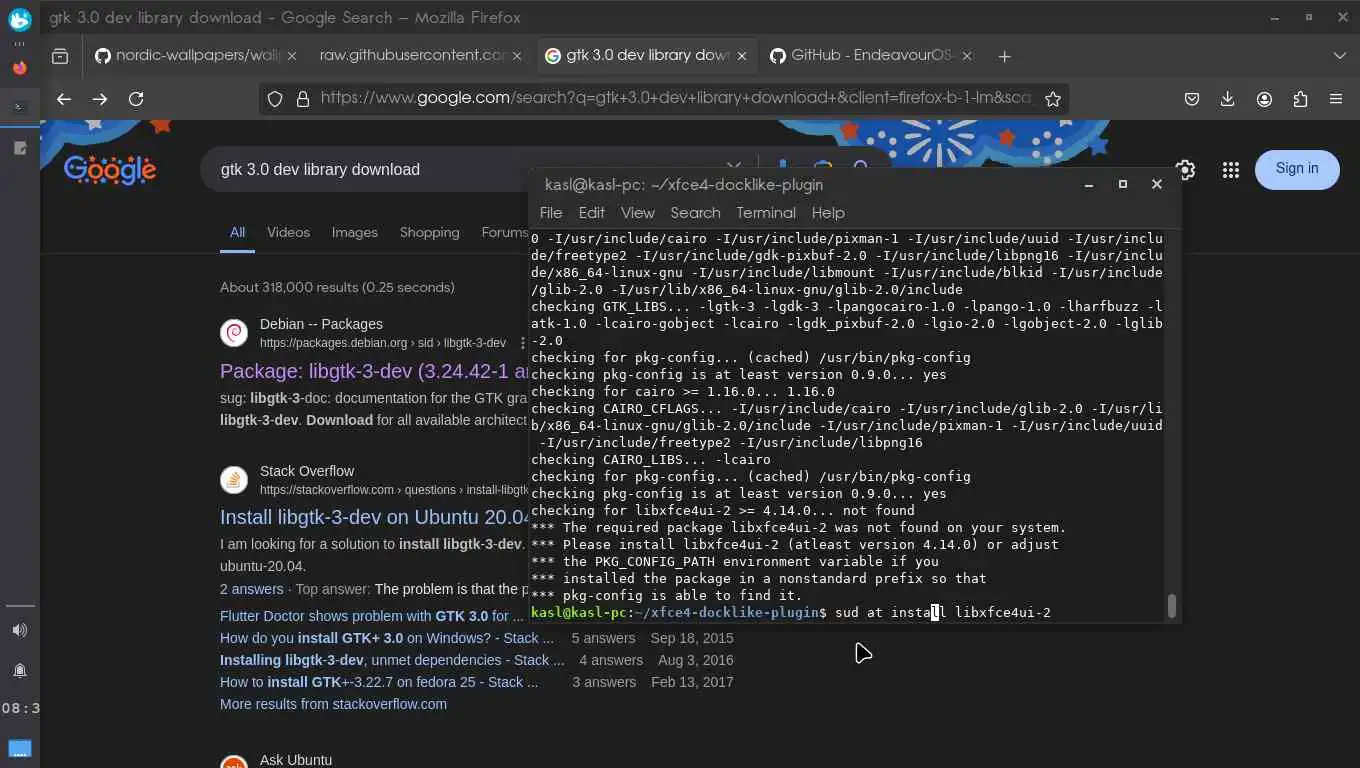The image size is (1360, 768).
Task: Click the Google search box text
Action: point(320,170)
